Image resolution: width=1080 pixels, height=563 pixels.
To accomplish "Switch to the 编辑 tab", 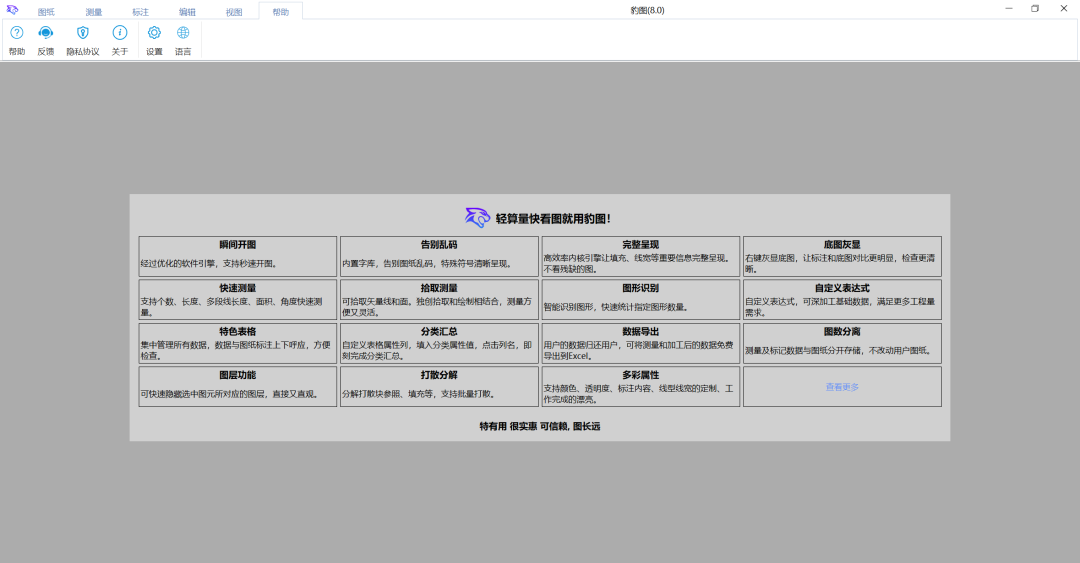I will (187, 12).
